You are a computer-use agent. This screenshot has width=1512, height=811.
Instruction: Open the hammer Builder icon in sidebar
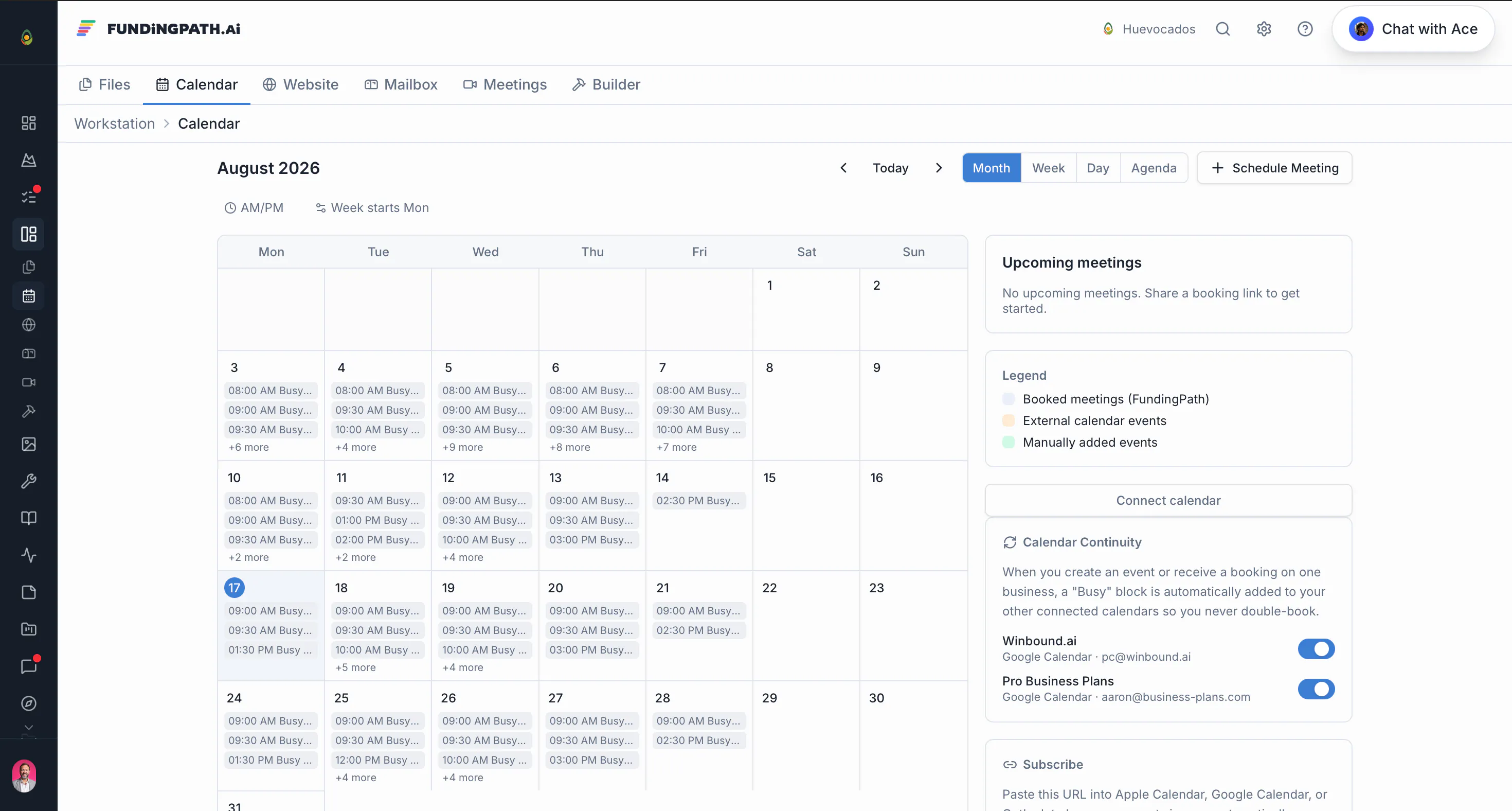(x=28, y=411)
